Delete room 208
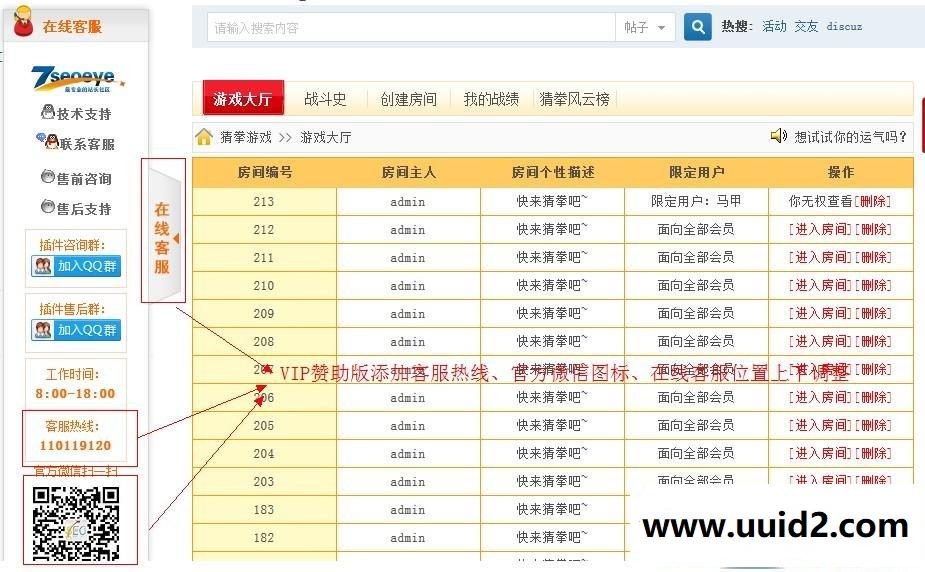This screenshot has width=925, height=572. 872,341
